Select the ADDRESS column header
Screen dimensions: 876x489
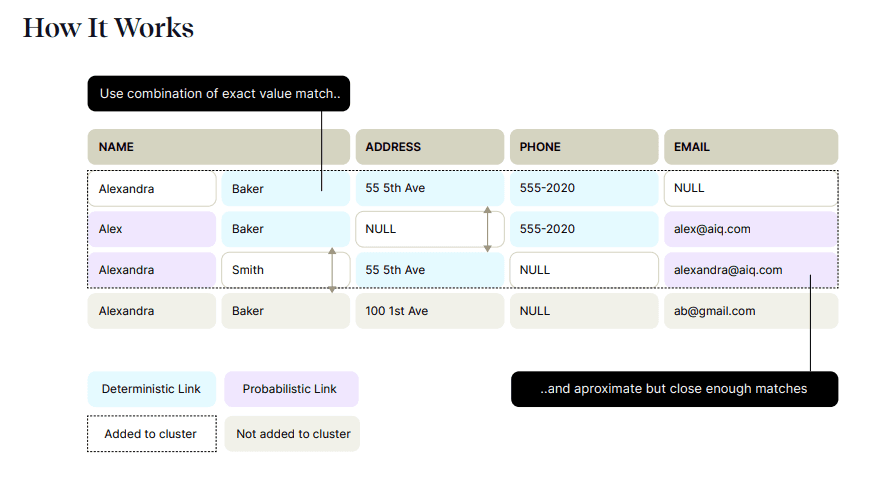tap(429, 147)
